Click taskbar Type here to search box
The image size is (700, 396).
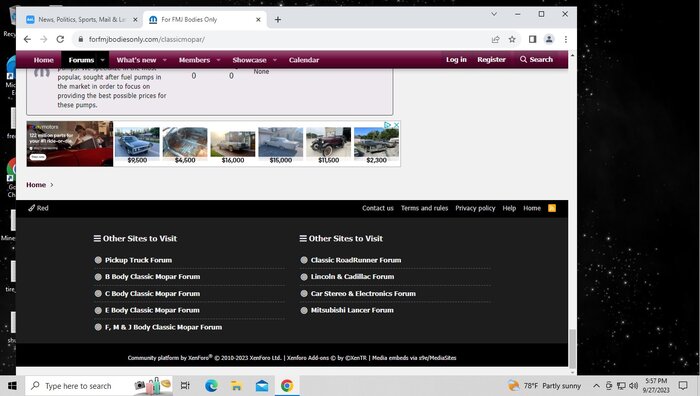click(x=99, y=386)
